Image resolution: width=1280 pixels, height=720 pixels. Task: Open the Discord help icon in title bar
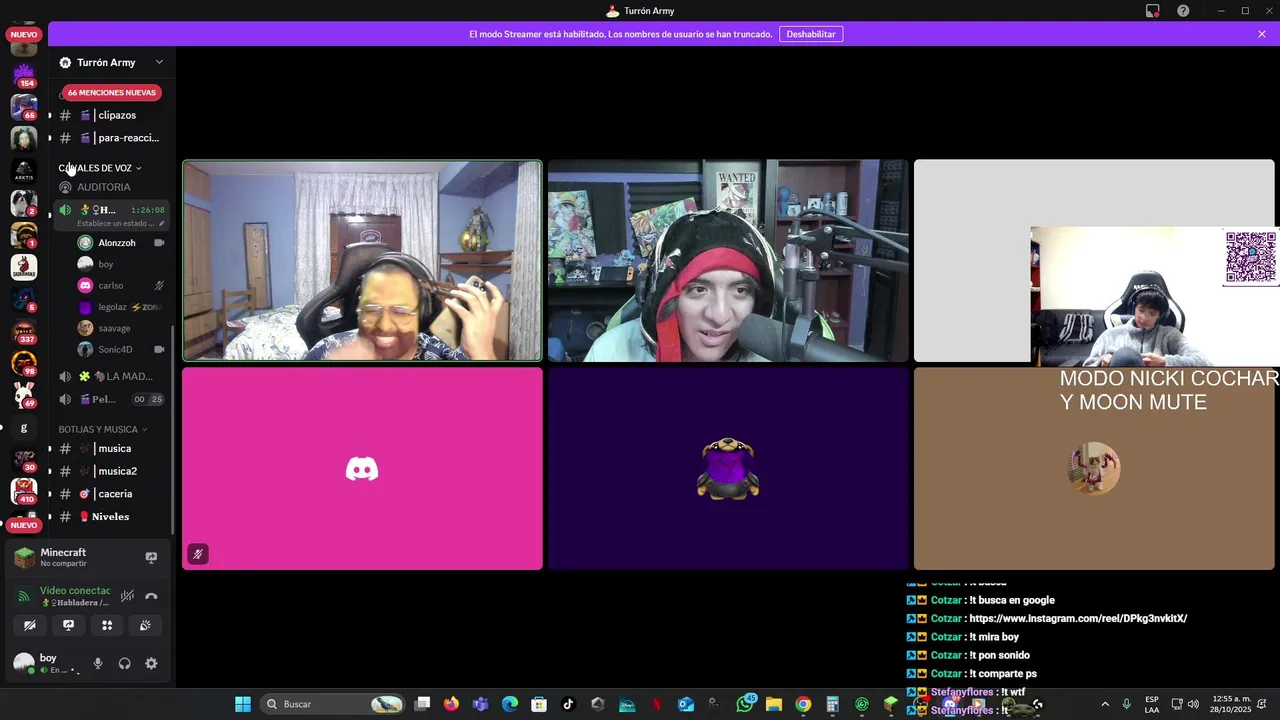[1183, 11]
